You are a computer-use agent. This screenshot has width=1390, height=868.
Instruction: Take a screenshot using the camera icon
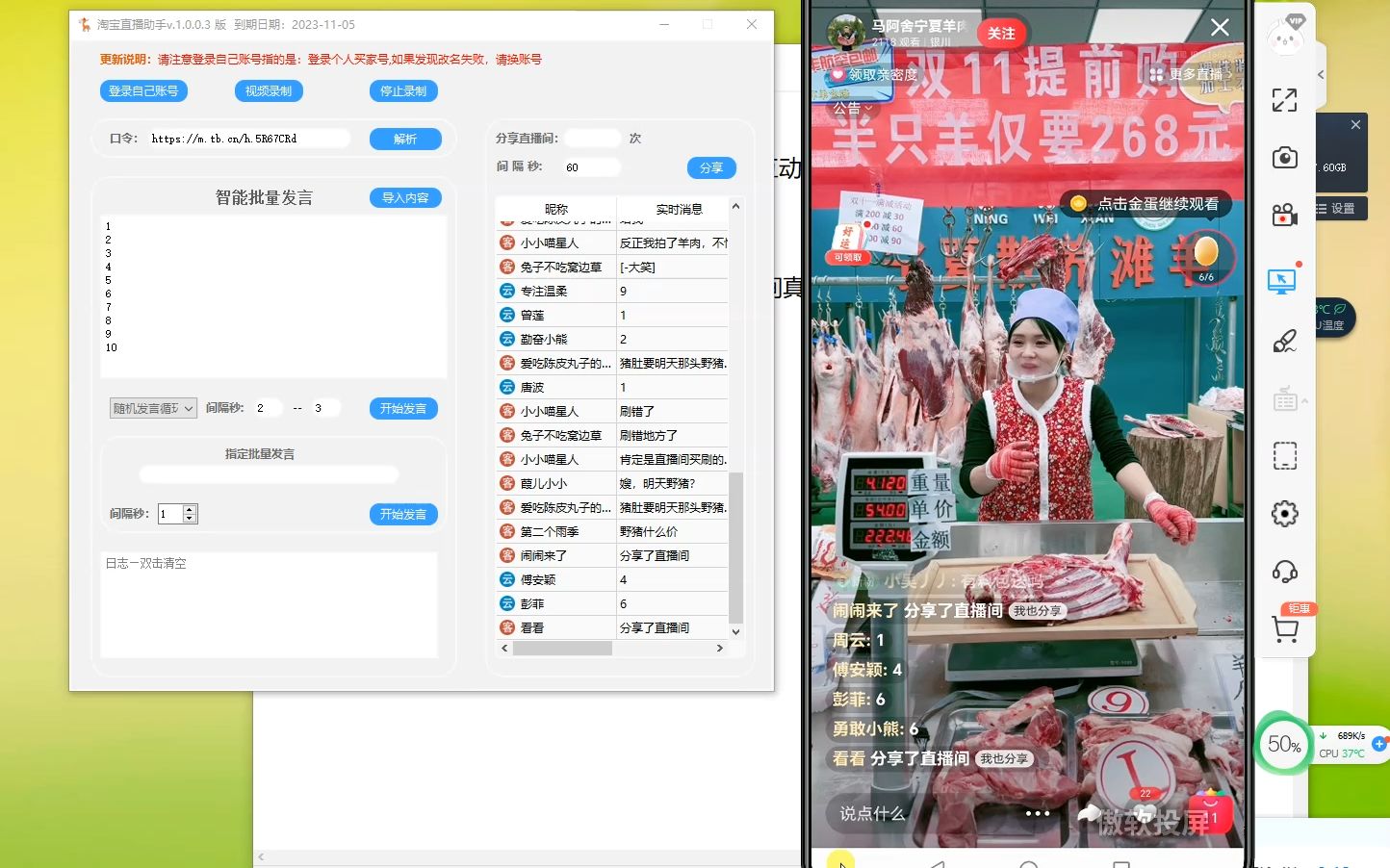pos(1285,158)
